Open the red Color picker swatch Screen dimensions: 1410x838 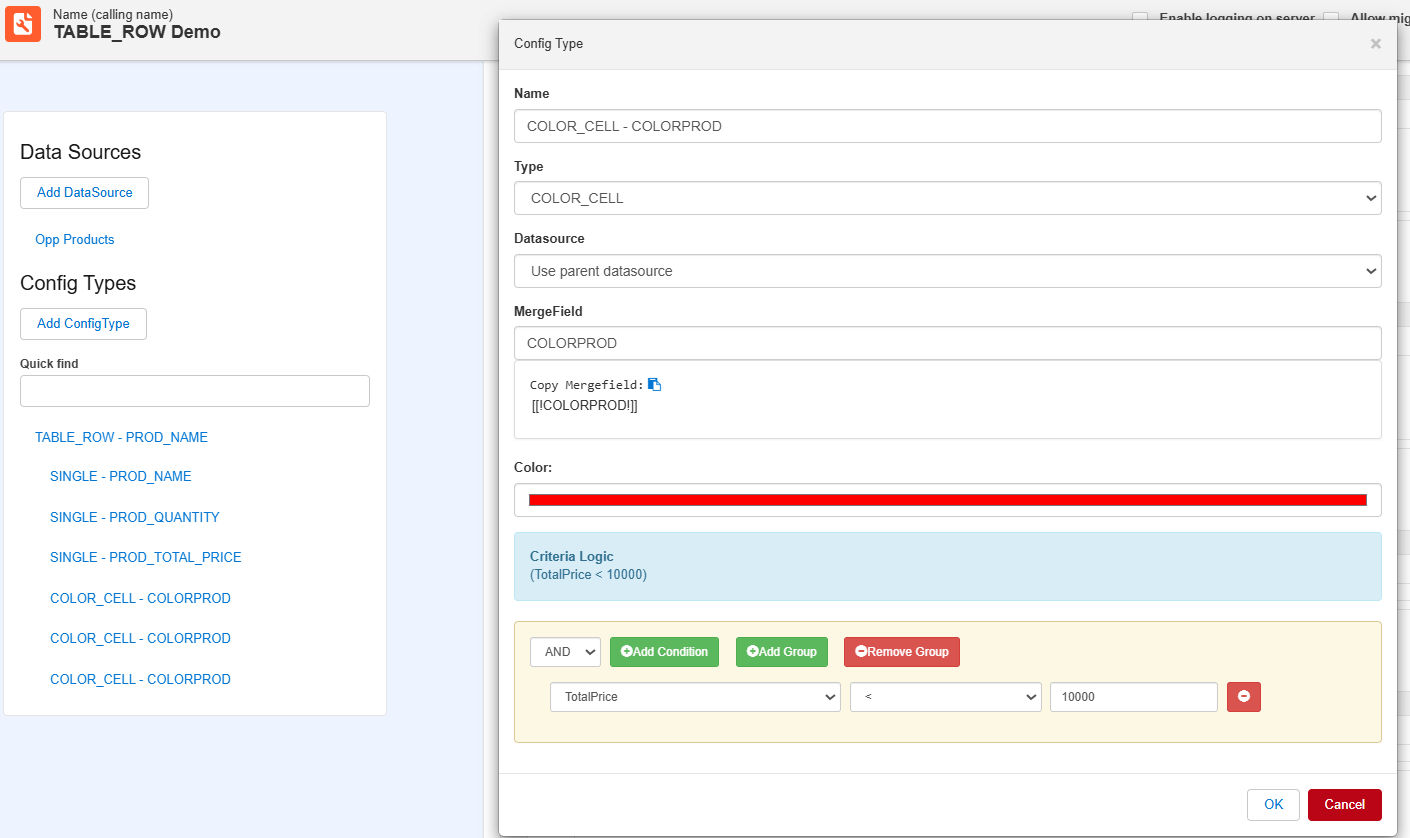point(948,500)
